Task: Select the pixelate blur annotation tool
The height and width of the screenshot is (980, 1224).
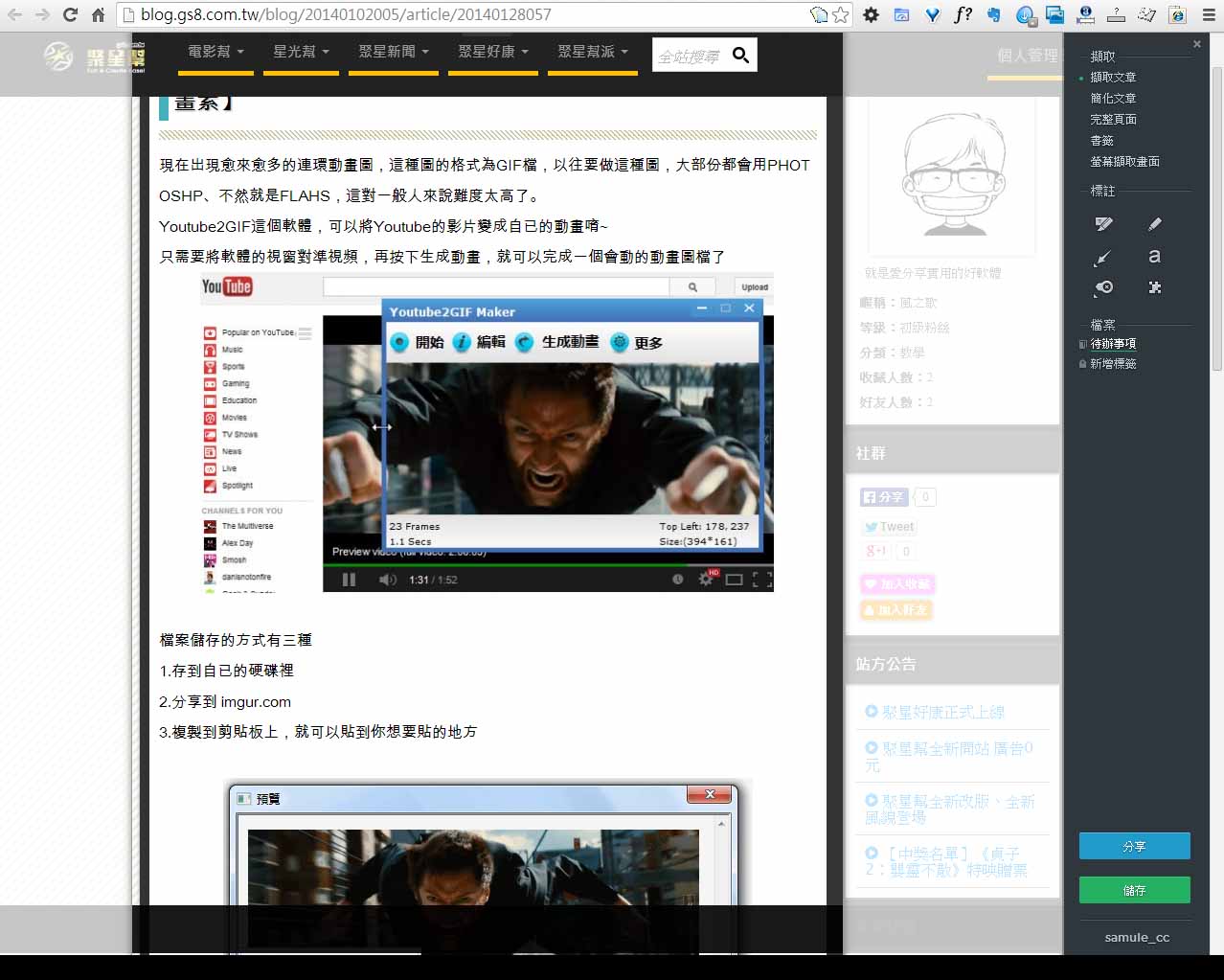Action: point(1154,287)
